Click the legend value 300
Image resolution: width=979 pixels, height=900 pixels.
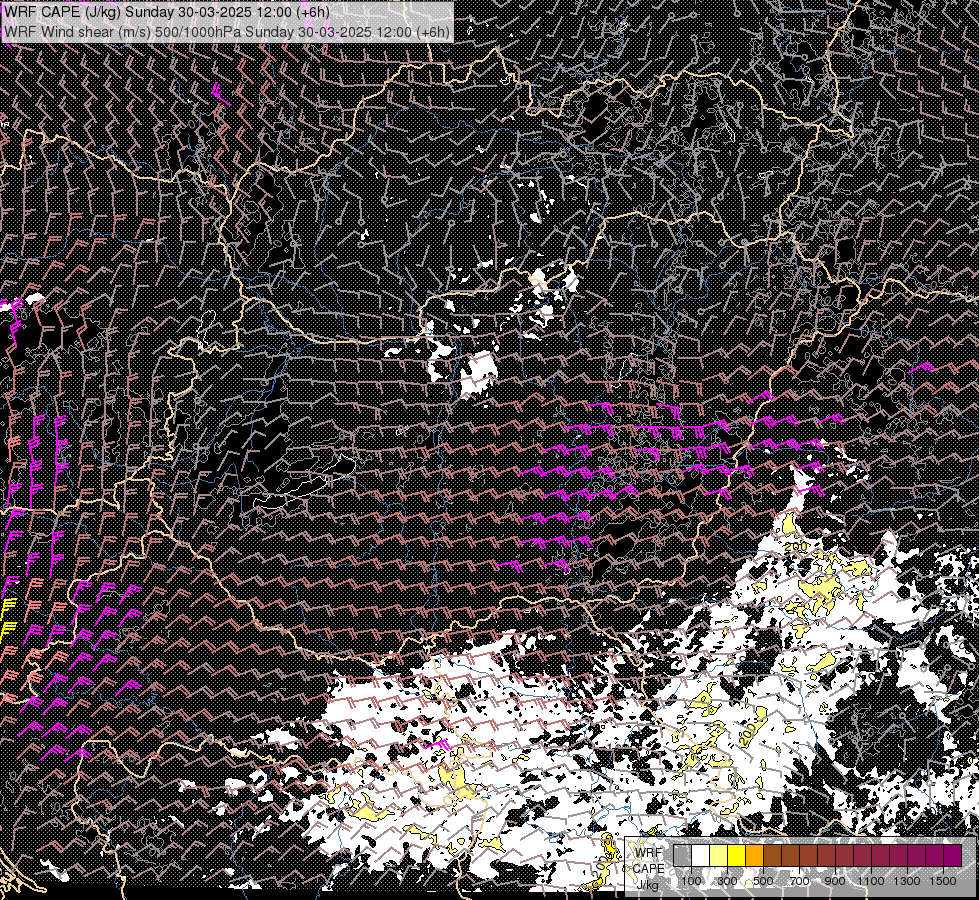point(727,881)
